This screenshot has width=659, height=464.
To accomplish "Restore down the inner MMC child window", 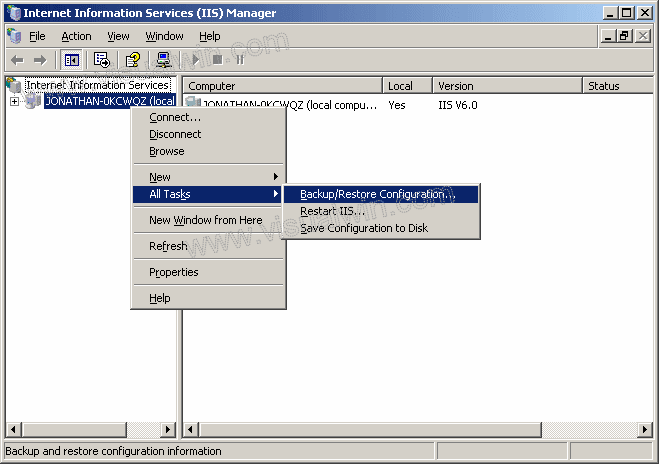I will pyautogui.click(x=625, y=37).
